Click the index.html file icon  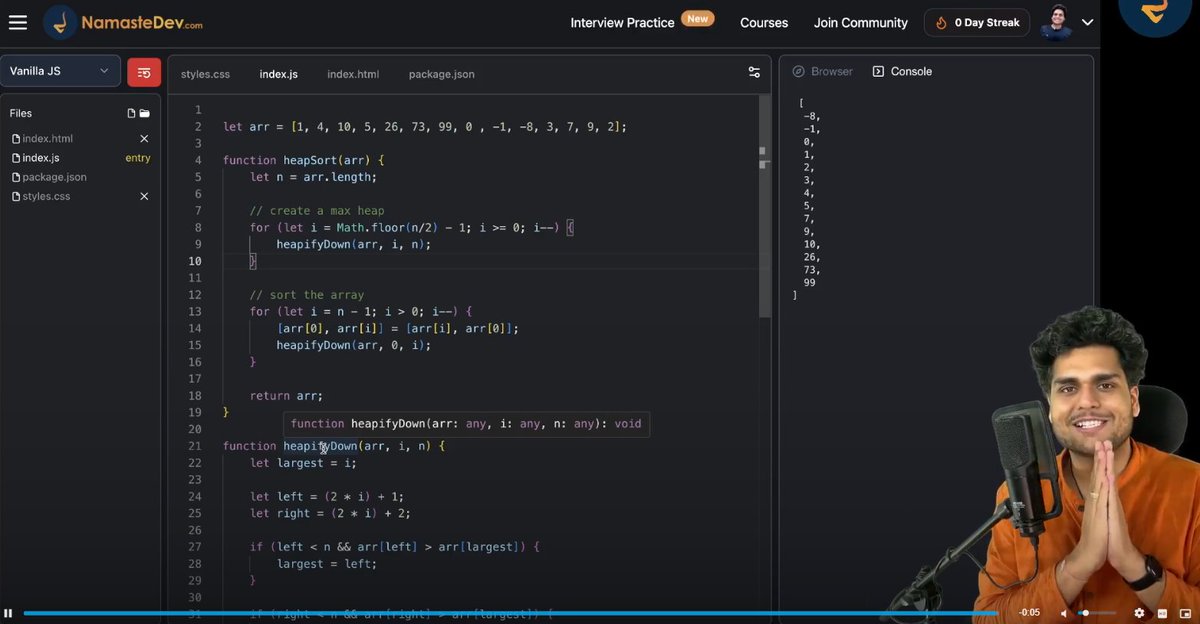pos(16,139)
